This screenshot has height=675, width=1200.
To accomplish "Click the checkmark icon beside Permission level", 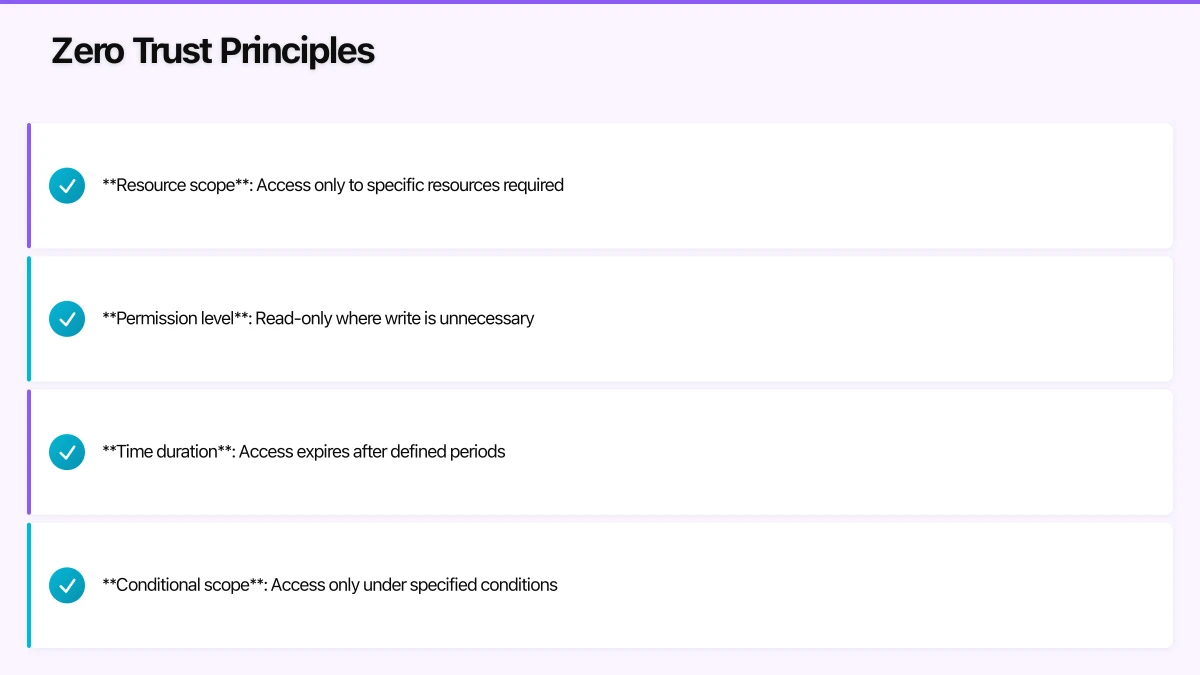I will click(x=67, y=319).
